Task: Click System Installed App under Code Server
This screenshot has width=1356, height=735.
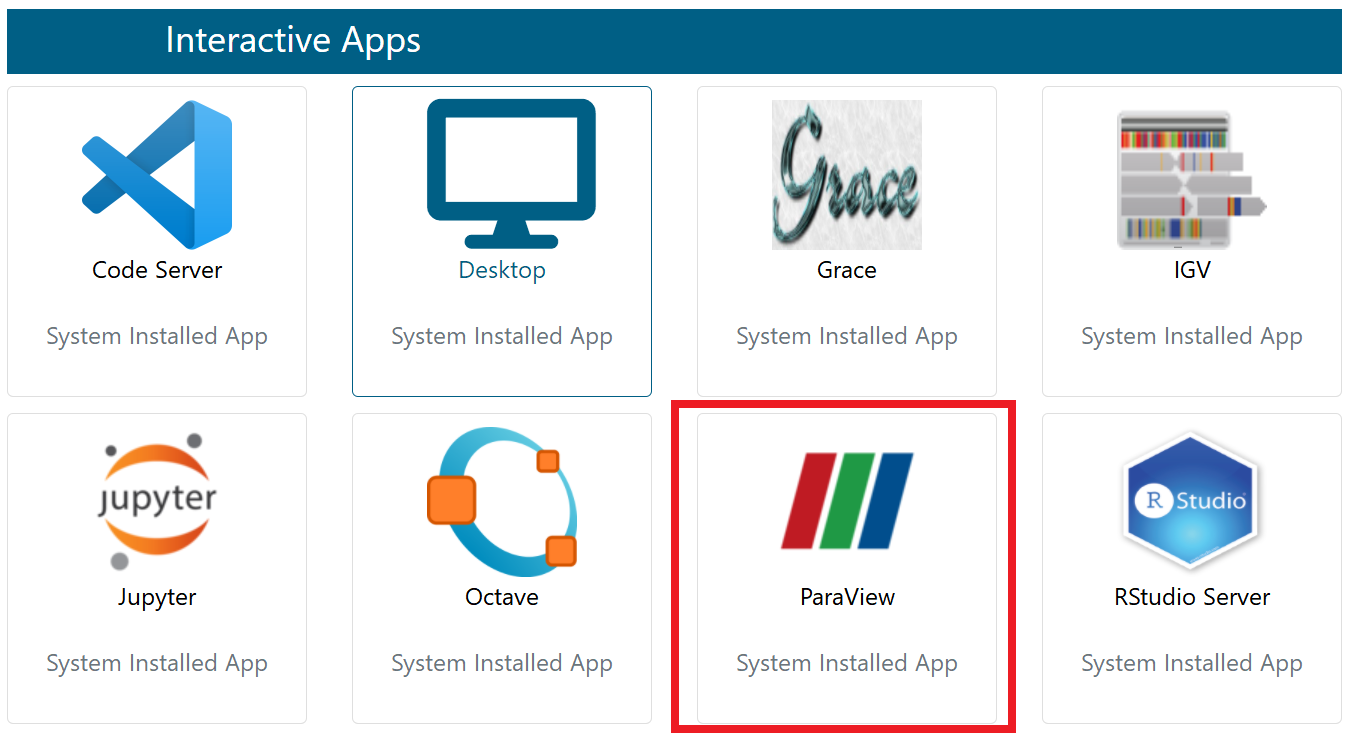Action: click(x=157, y=337)
